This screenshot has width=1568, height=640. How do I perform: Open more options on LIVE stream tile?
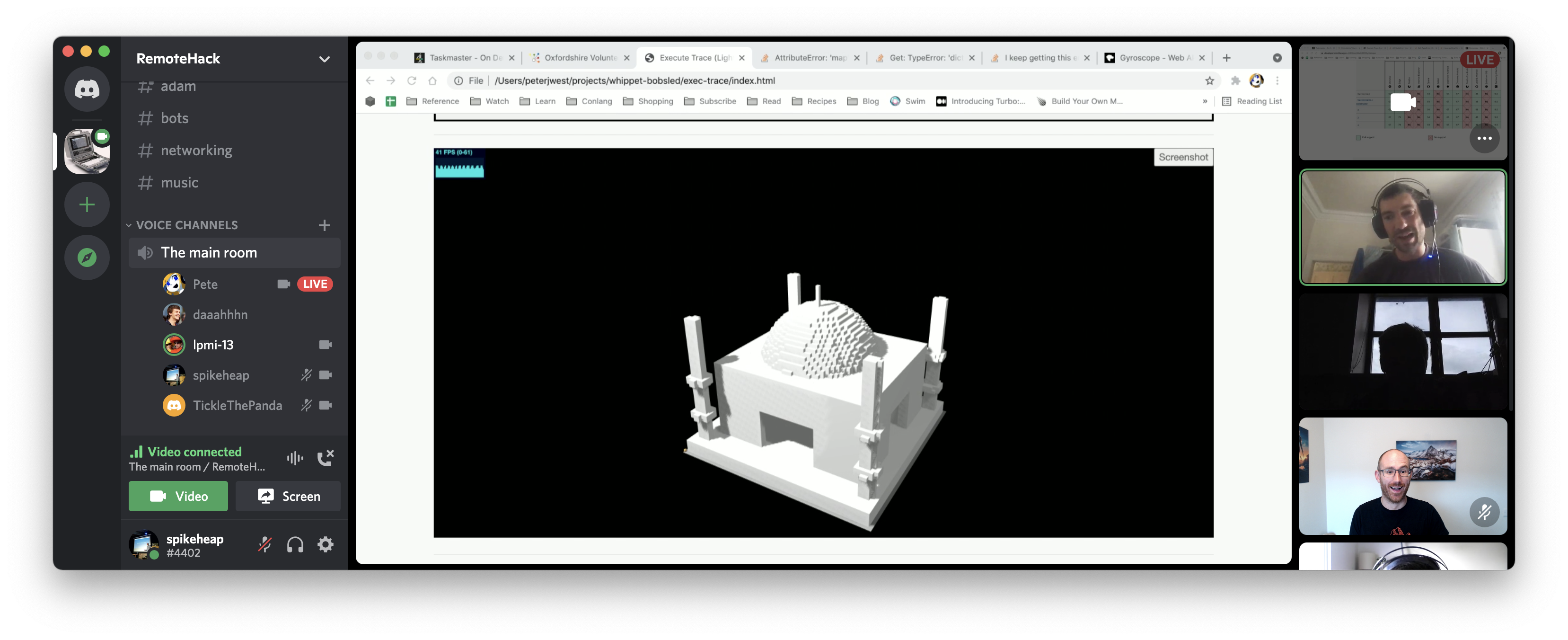[x=1484, y=138]
